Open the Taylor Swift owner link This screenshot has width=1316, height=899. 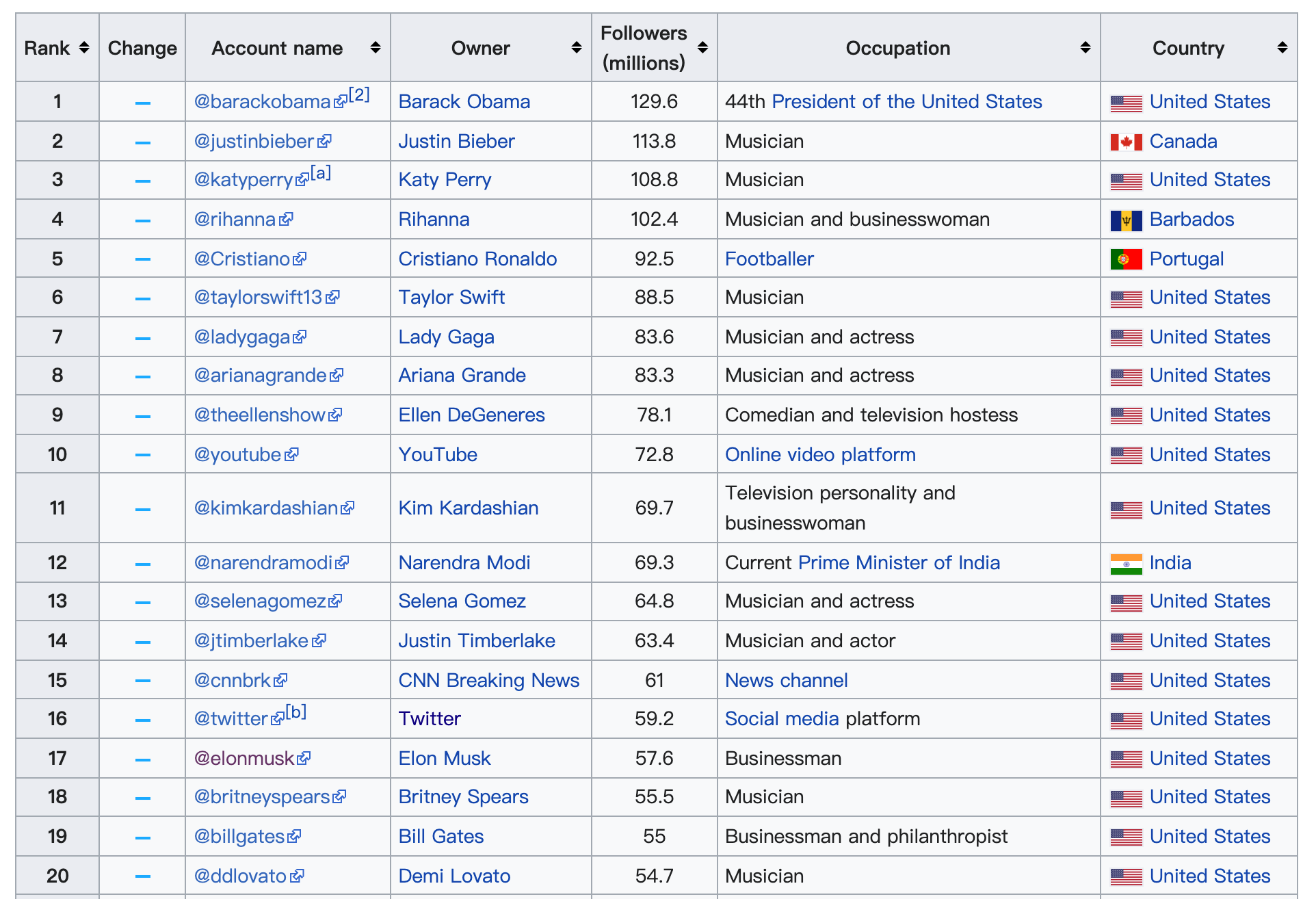tap(451, 297)
